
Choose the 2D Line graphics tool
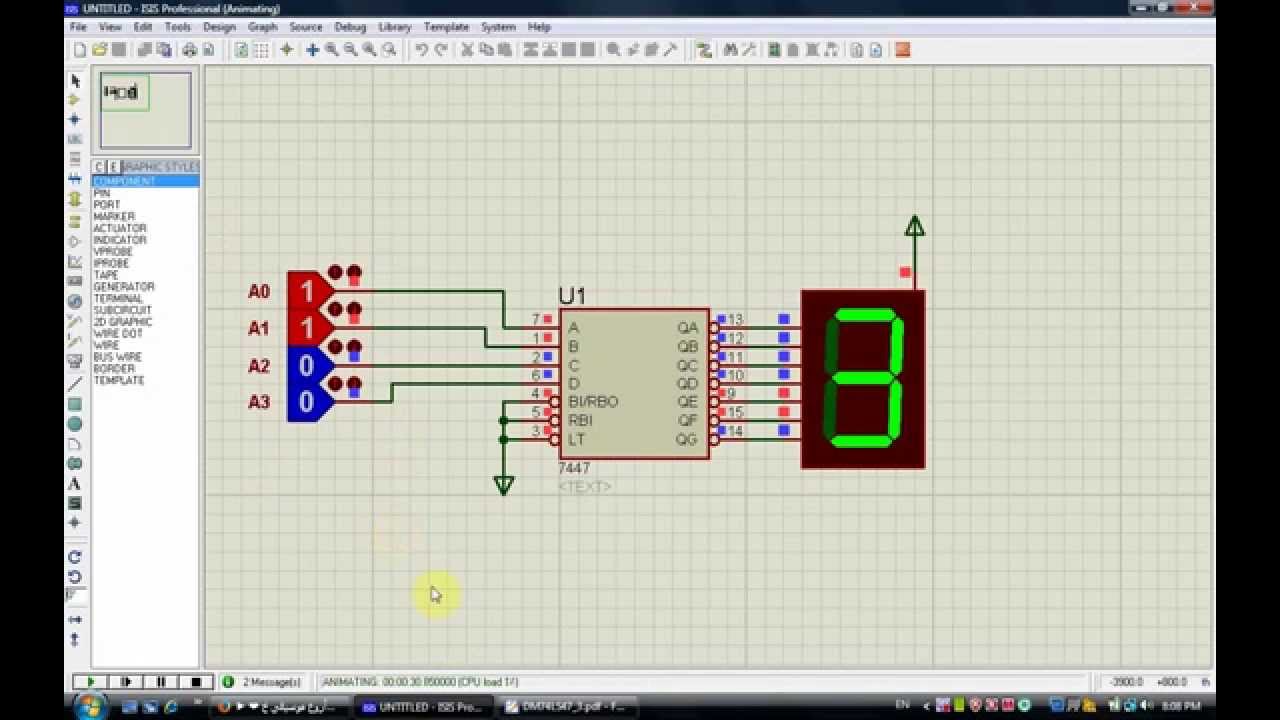[x=74, y=383]
